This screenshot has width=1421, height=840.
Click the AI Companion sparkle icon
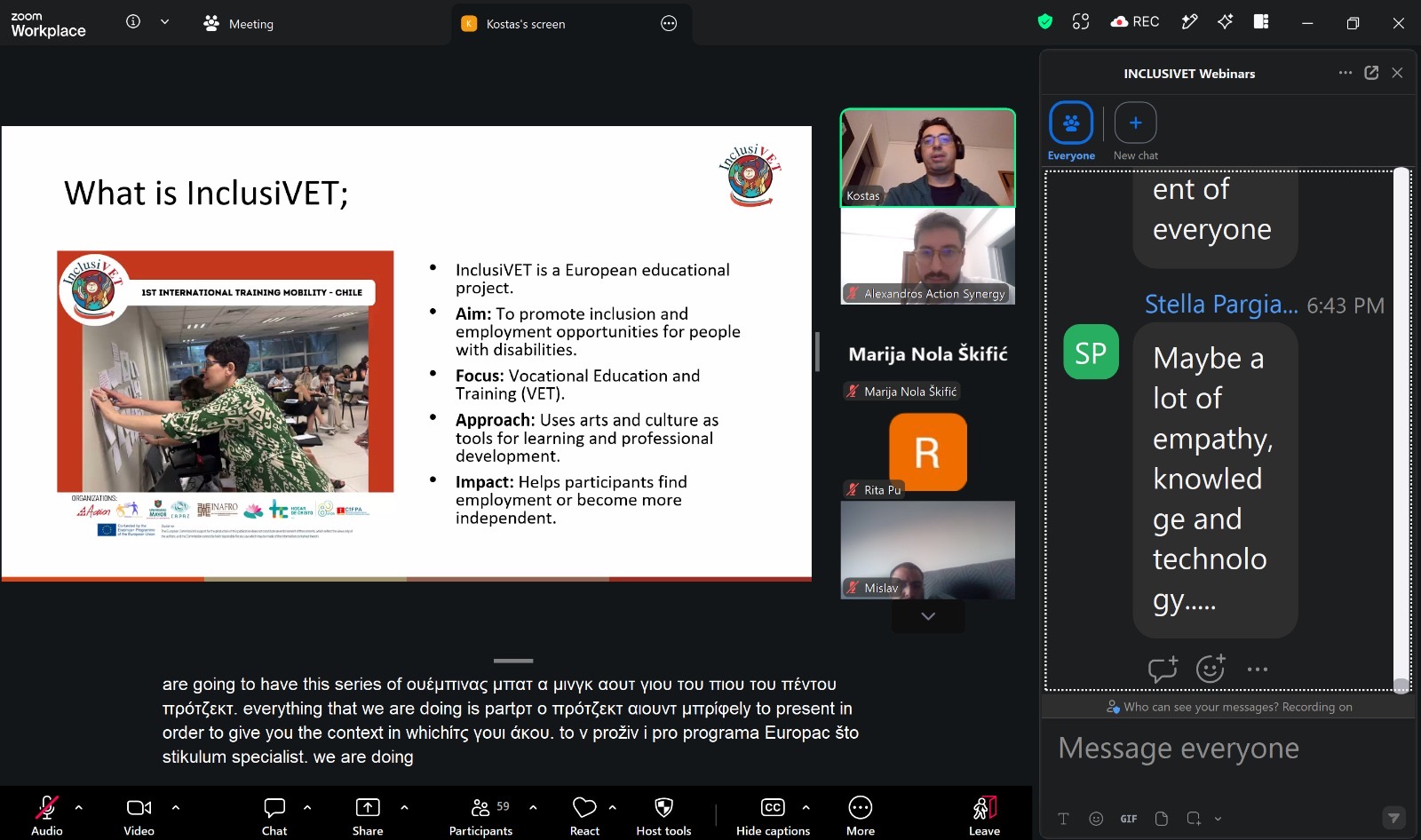(x=1226, y=21)
